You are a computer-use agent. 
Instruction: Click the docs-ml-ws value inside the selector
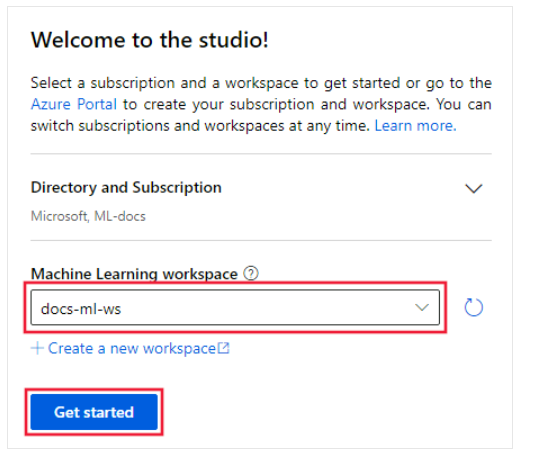click(81, 309)
